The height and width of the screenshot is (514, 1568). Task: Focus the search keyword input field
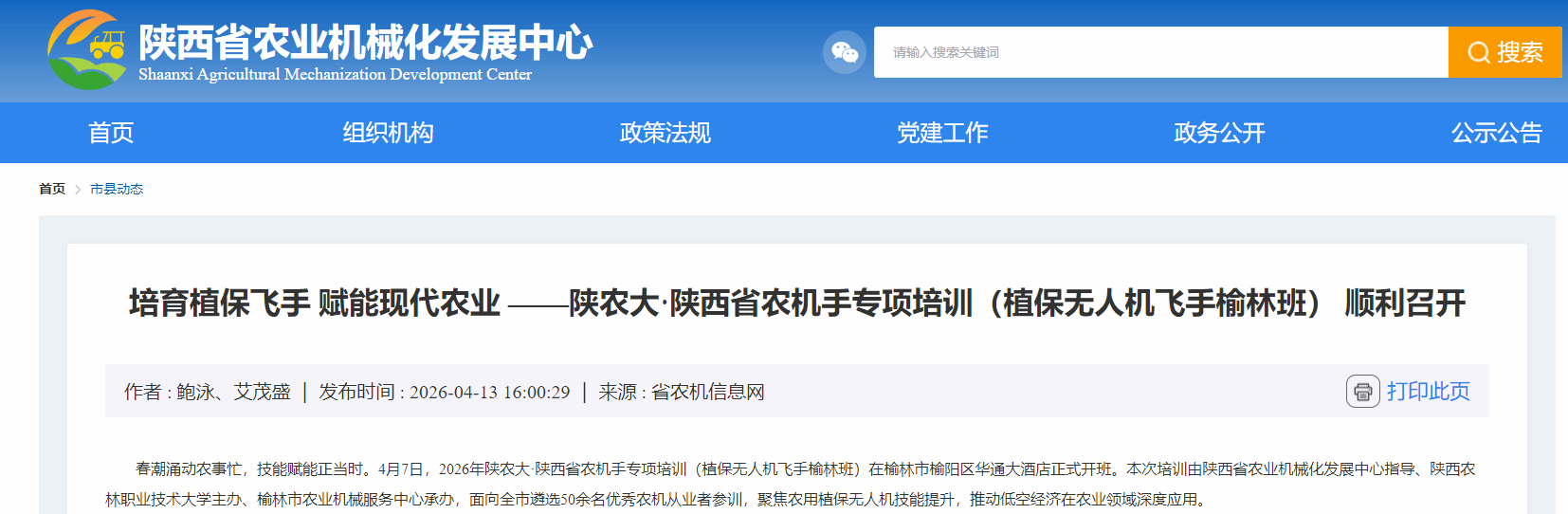1160,52
